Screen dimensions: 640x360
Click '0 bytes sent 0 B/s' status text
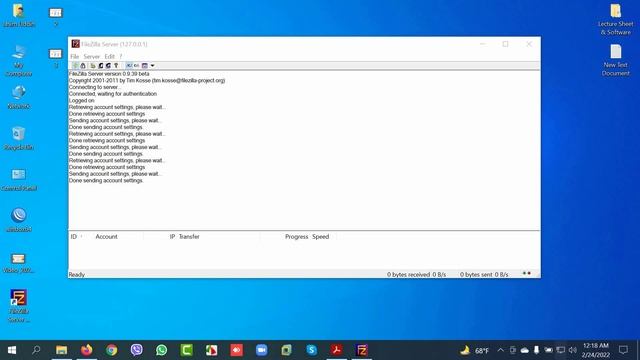pyautogui.click(x=484, y=275)
